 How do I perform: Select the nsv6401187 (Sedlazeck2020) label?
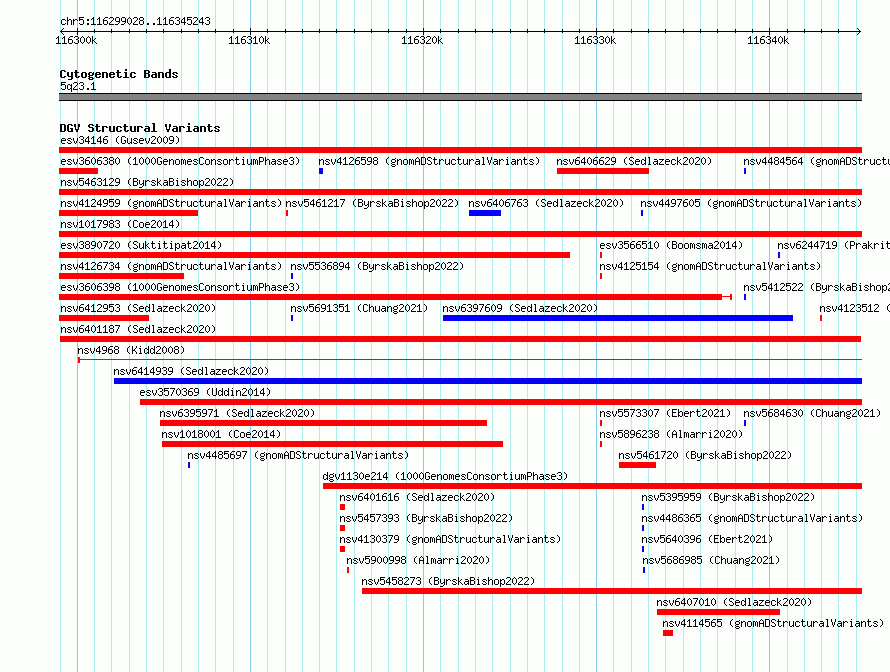tap(138, 329)
